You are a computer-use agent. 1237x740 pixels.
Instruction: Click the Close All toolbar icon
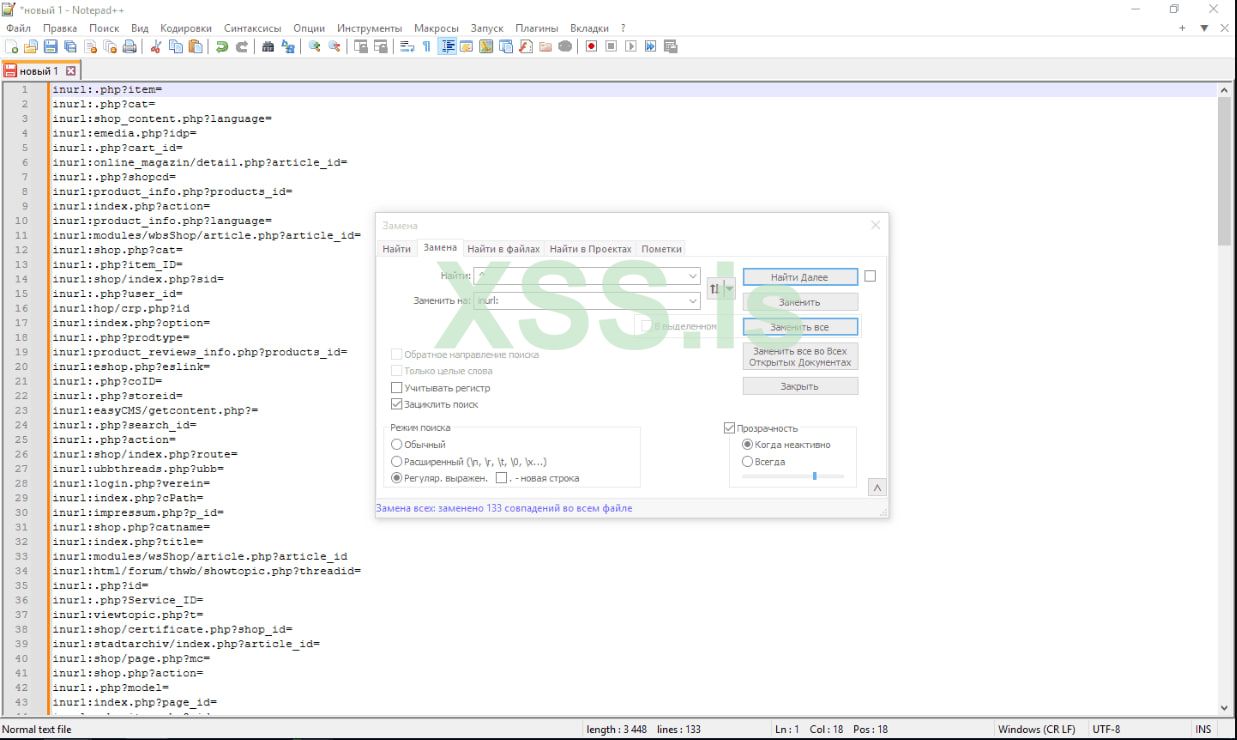click(110, 46)
